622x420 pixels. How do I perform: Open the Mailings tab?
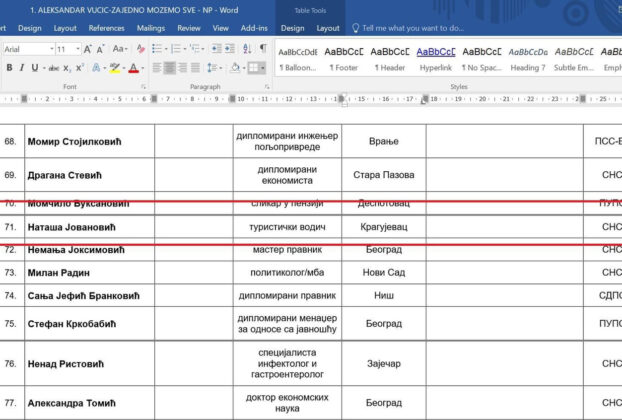coord(151,28)
